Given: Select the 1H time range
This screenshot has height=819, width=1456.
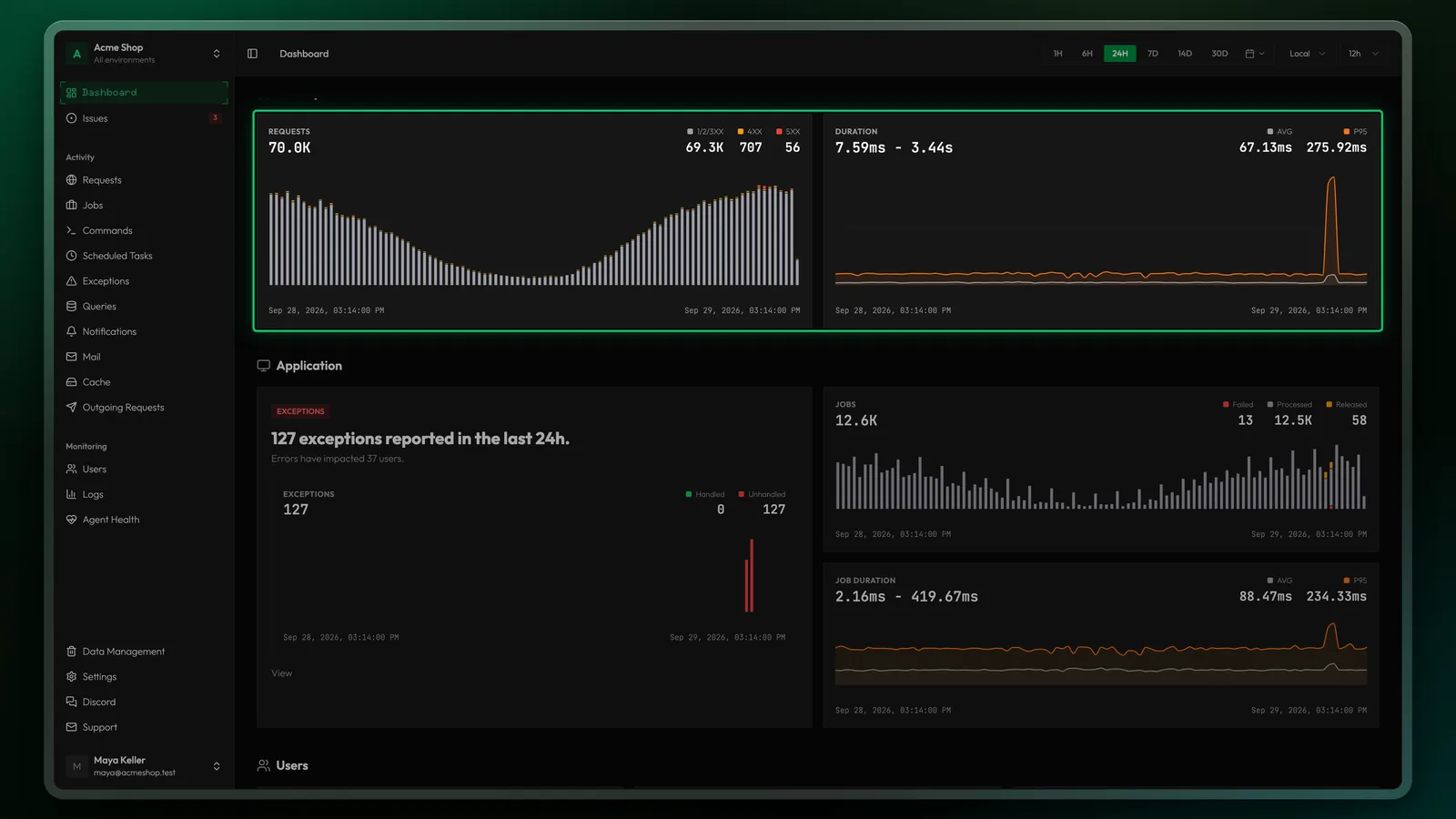Looking at the screenshot, I should pos(1057,54).
